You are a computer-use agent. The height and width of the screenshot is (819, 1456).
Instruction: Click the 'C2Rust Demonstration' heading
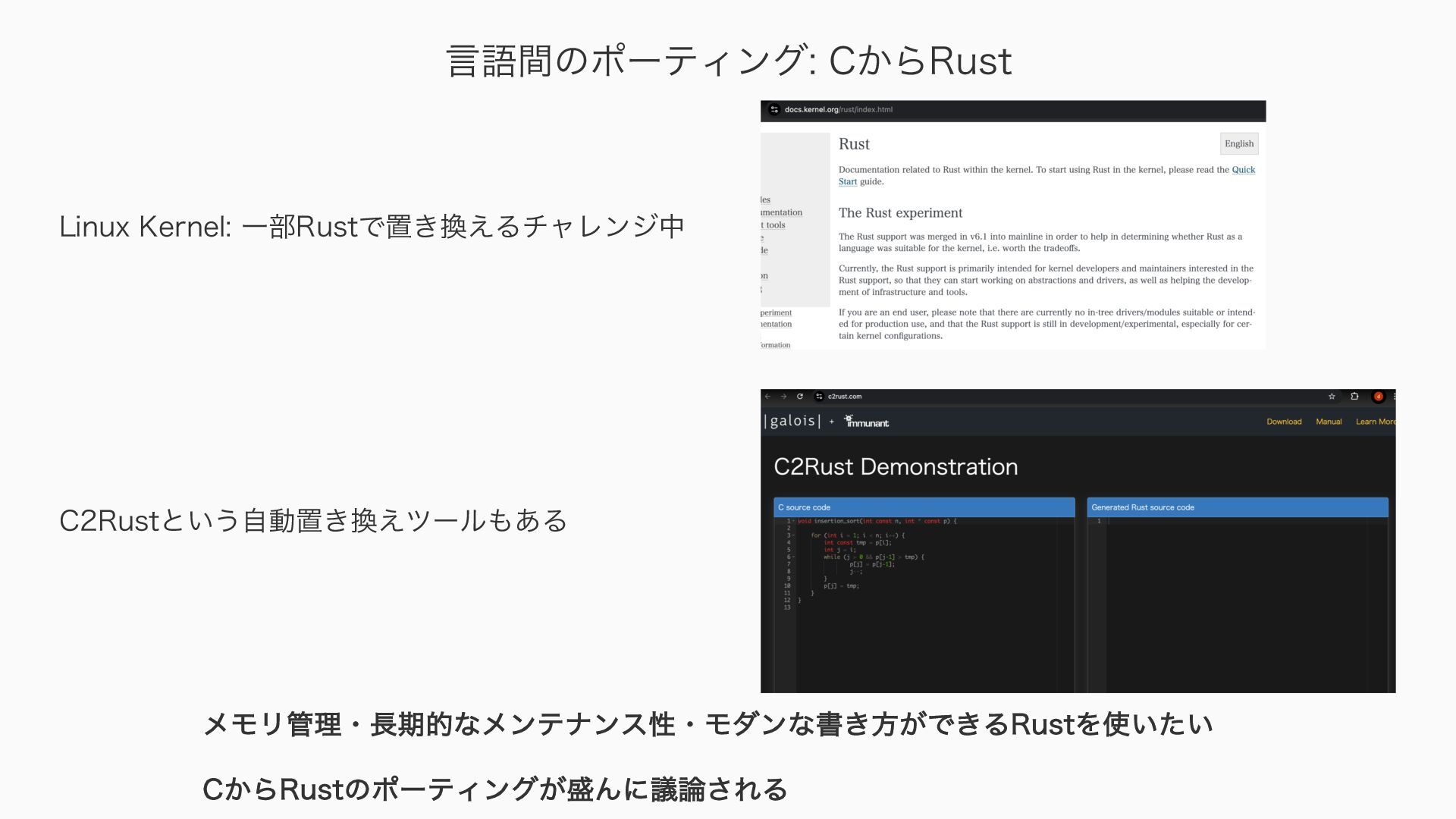tap(896, 466)
